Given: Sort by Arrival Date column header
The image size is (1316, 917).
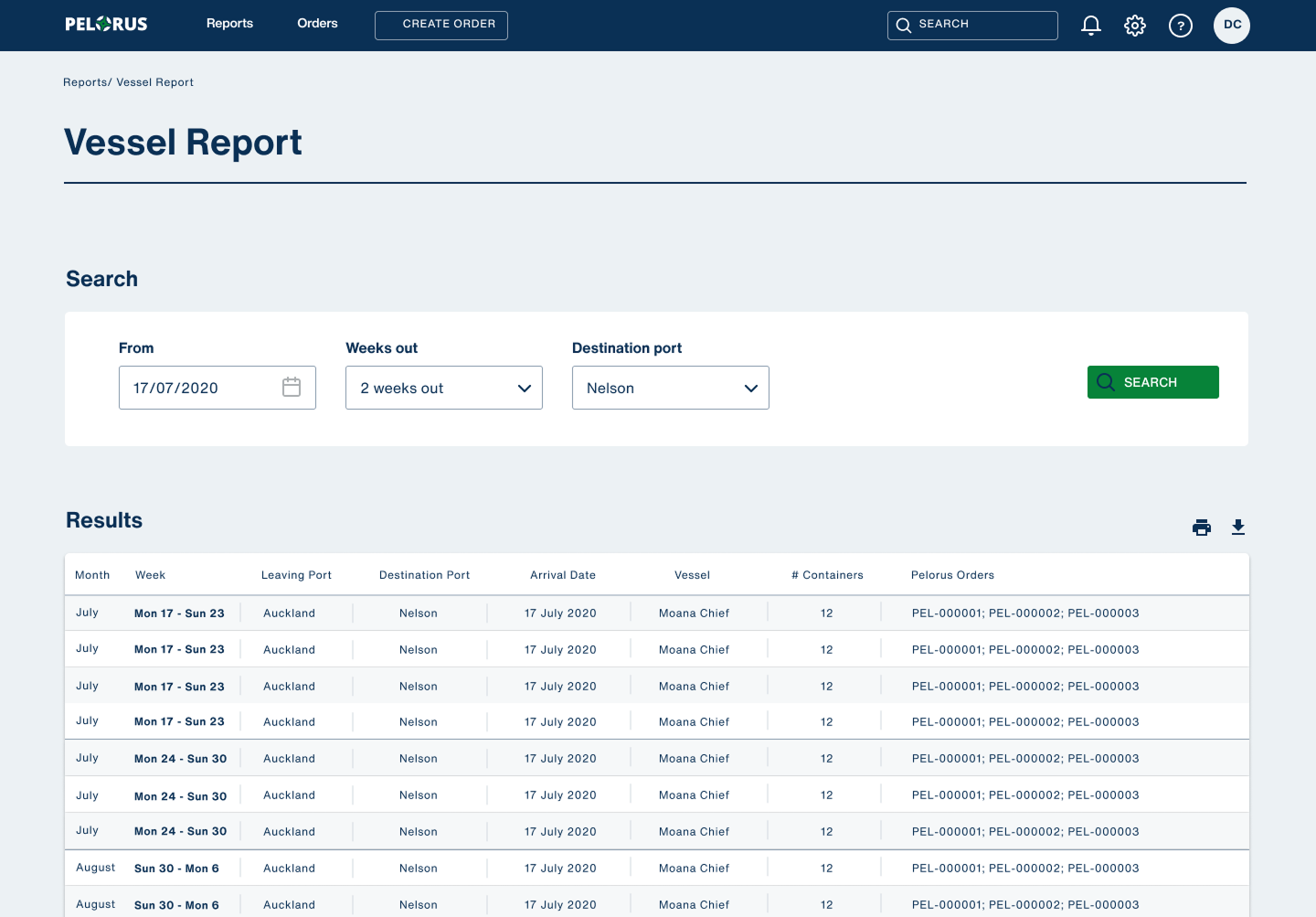Looking at the screenshot, I should (563, 575).
